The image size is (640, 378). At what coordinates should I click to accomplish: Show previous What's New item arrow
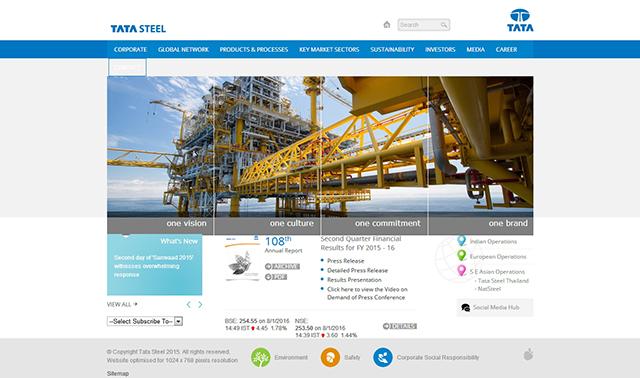(189, 305)
